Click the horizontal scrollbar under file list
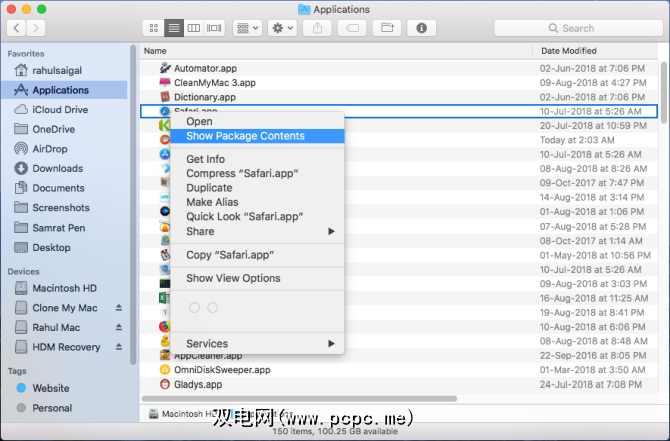670x441 pixels. [300, 399]
